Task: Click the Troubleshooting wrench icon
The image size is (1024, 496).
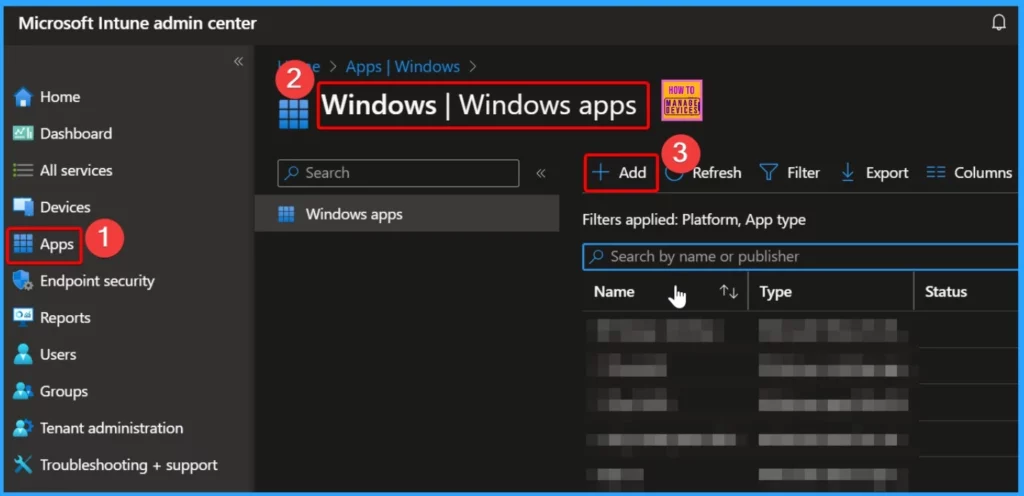Action: pos(23,465)
